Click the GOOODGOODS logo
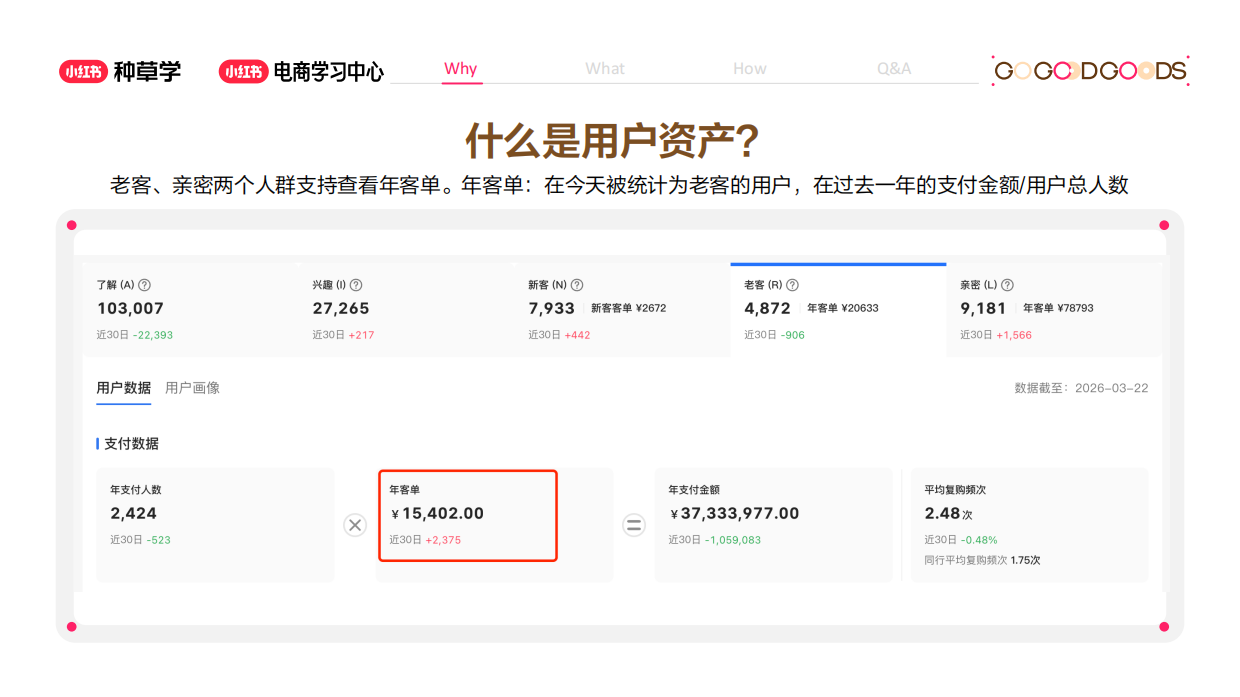Screen dimensions: 1240x697 (1089, 71)
